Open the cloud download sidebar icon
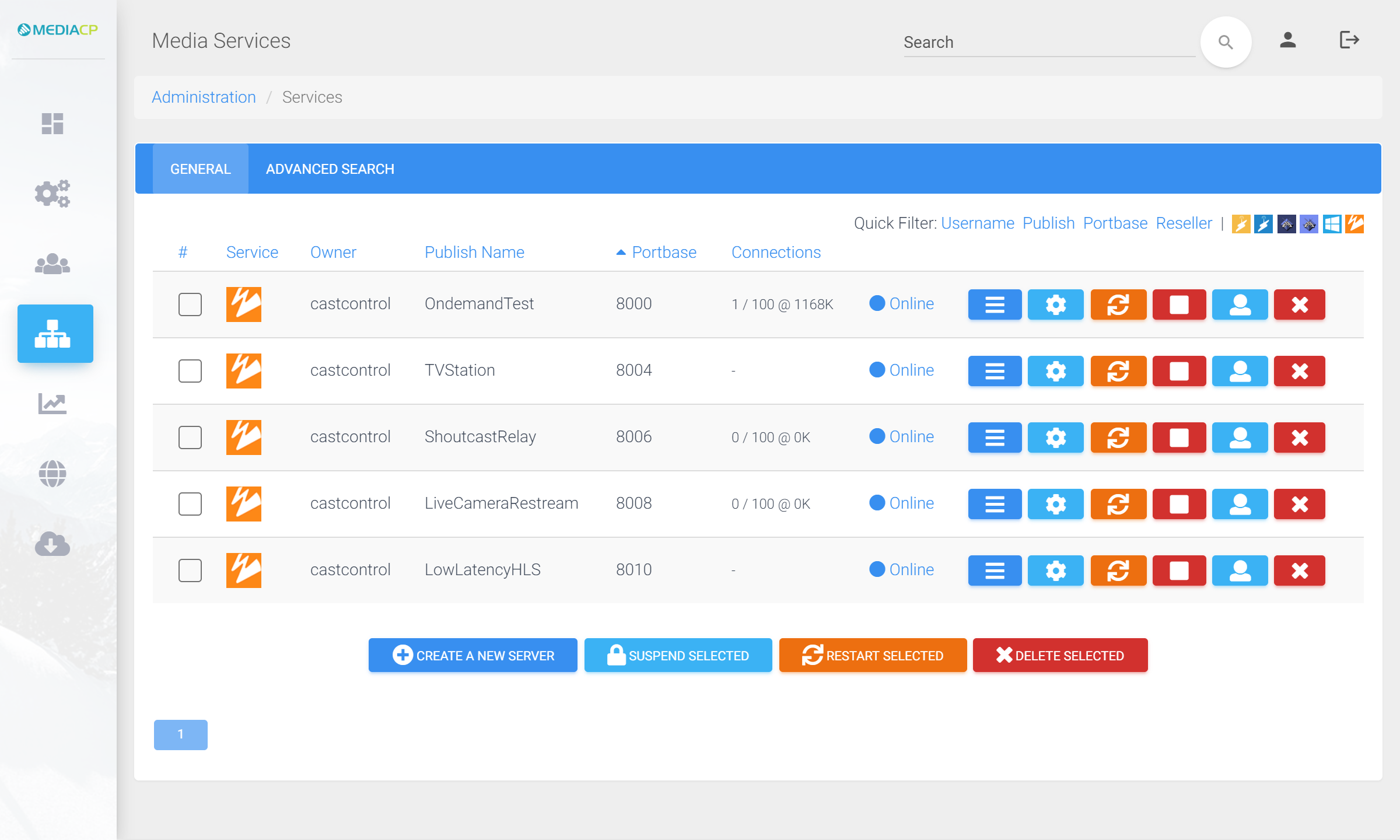The image size is (1400, 840). [x=52, y=544]
